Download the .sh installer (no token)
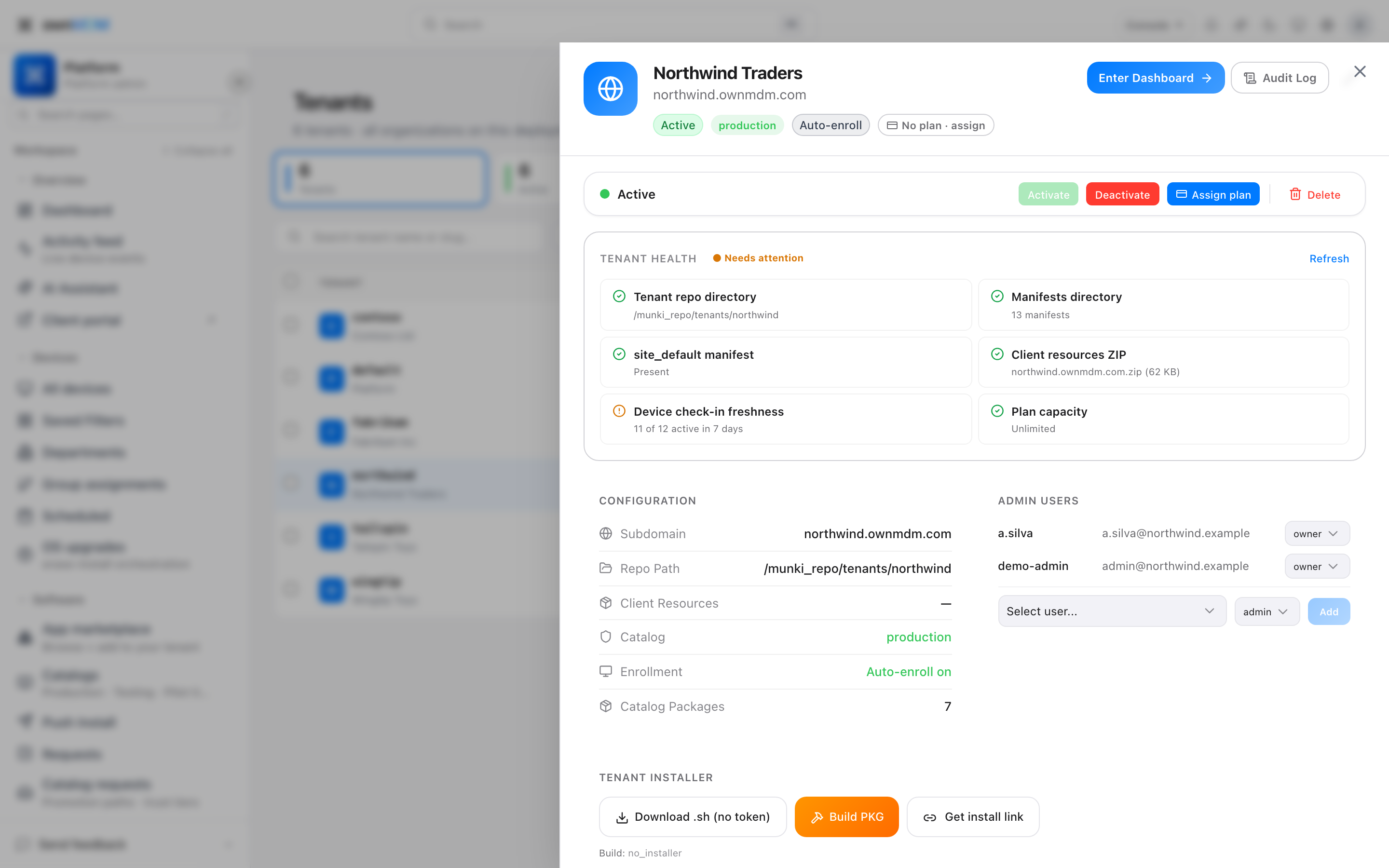The height and width of the screenshot is (868, 1389). coord(693,816)
